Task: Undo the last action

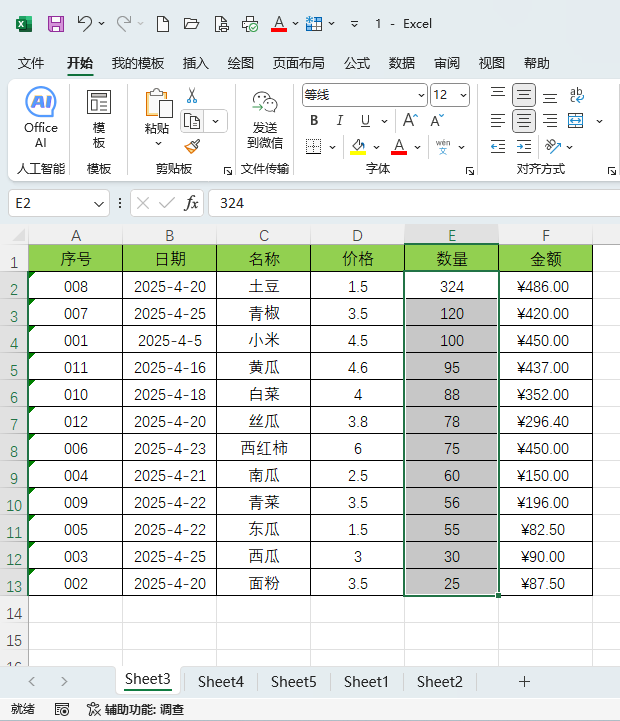Action: coord(85,23)
